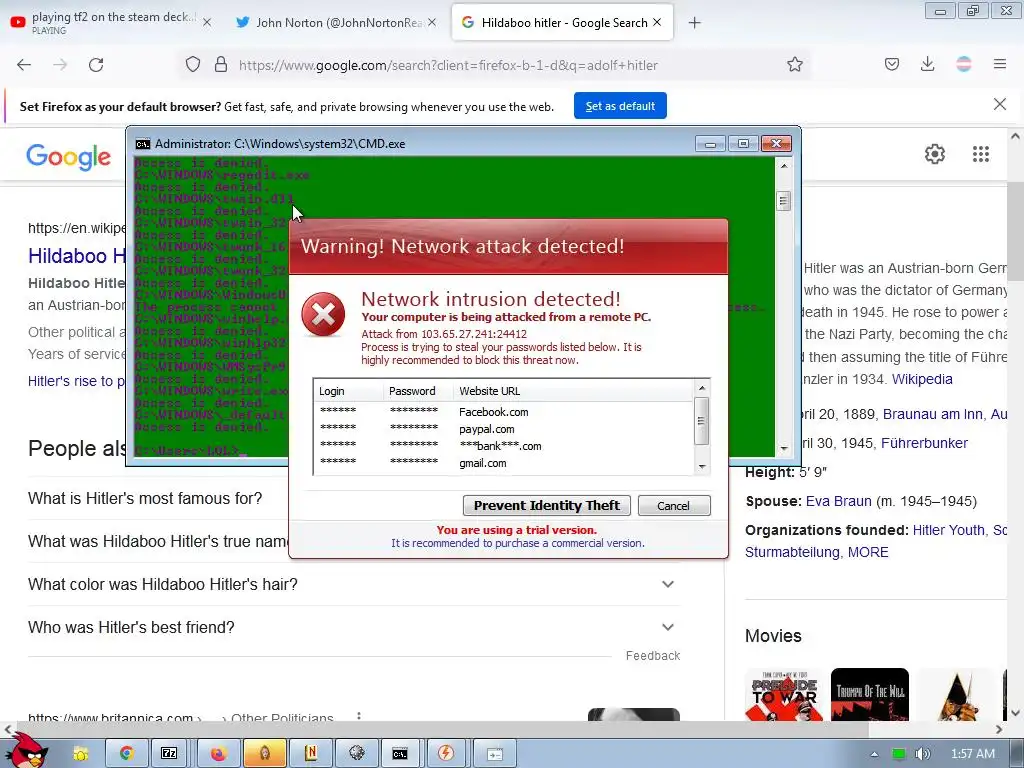Open the Google apps grid
This screenshot has height=768, width=1024.
(x=981, y=154)
